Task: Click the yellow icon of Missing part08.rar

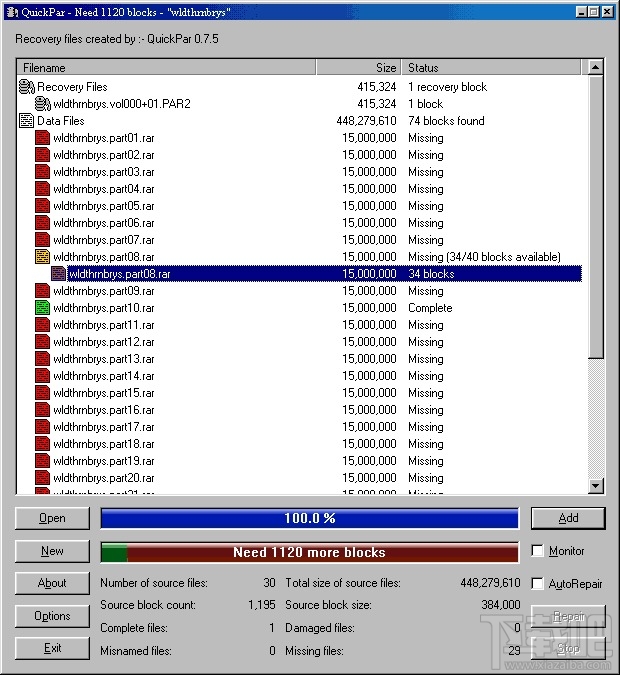Action: 42,257
